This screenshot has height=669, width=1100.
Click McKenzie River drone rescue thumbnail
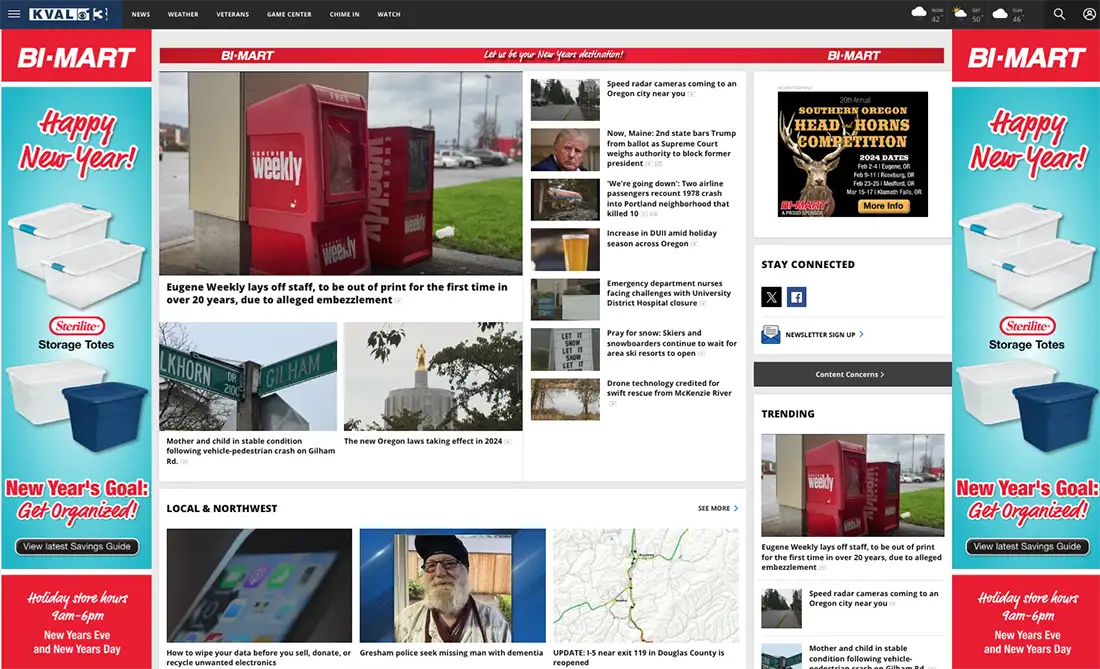565,400
